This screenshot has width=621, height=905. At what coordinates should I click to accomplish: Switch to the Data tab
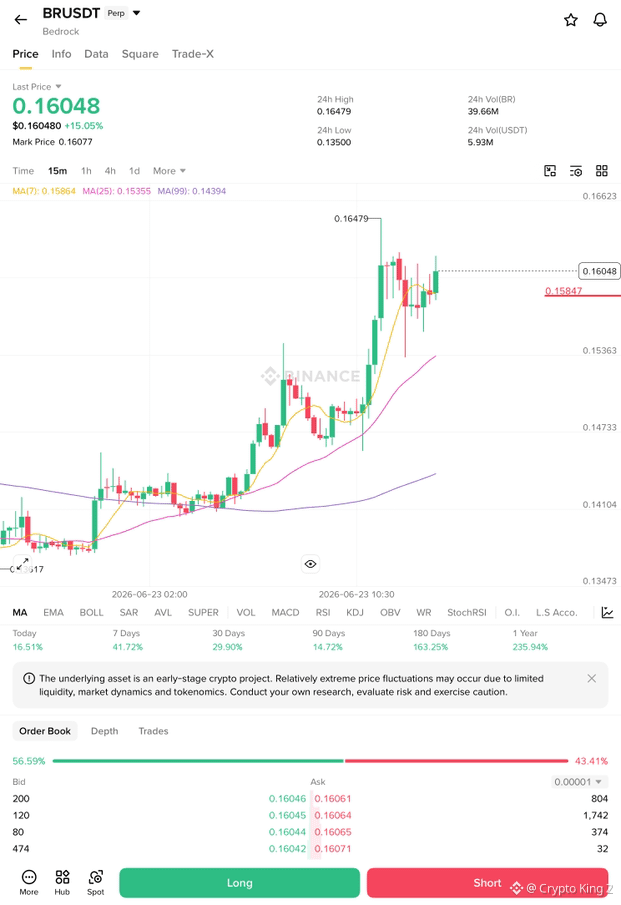(96, 54)
